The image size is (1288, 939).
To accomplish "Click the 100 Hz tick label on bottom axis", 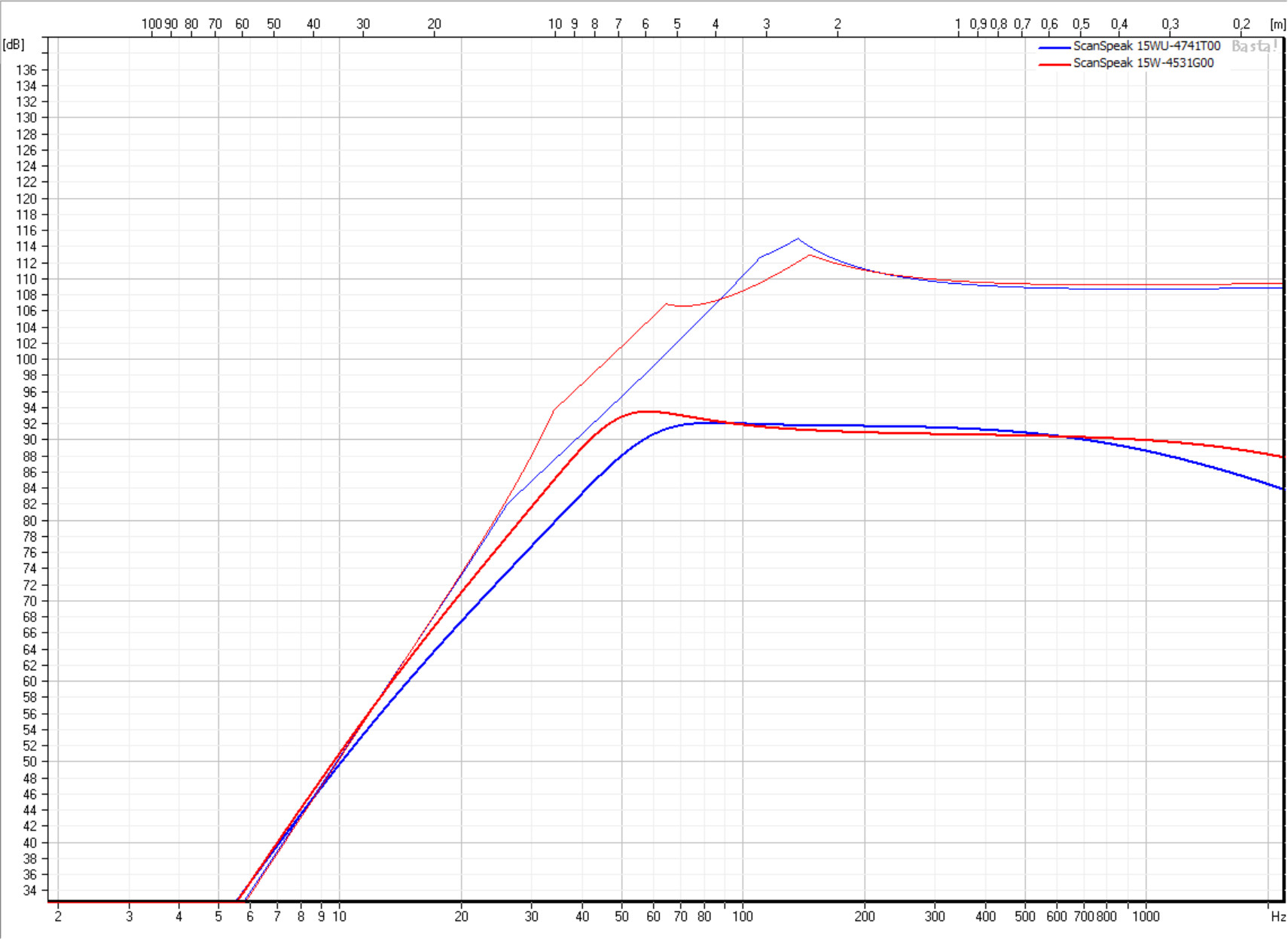I will click(x=742, y=916).
